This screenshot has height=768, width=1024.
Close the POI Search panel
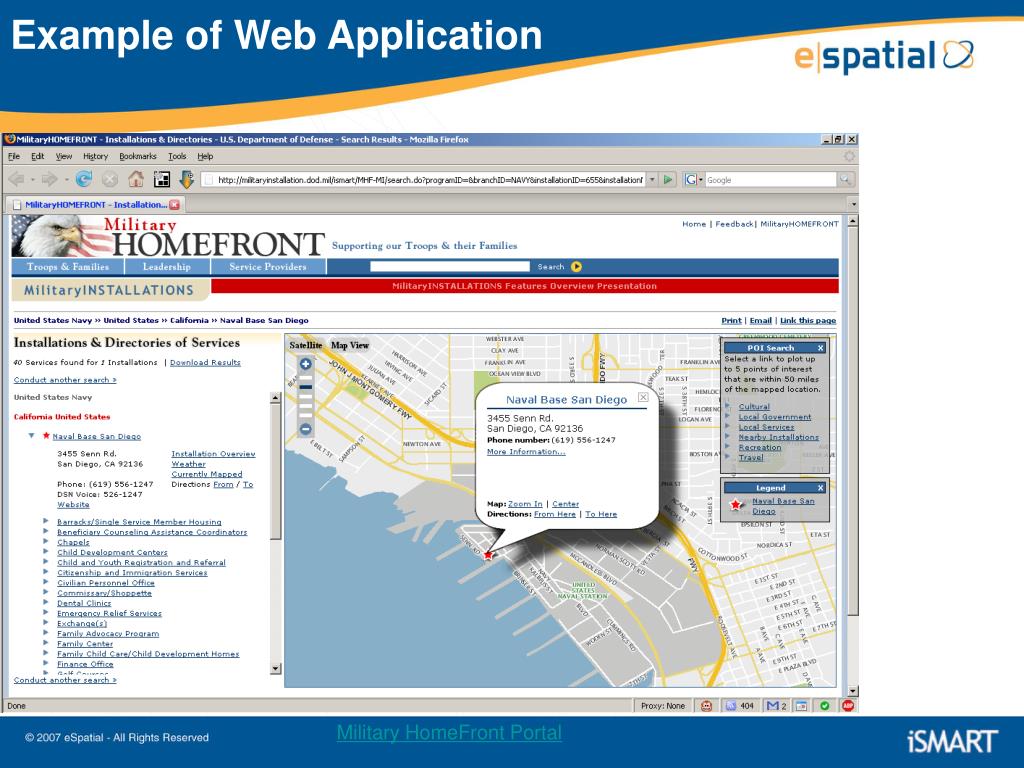(x=821, y=348)
